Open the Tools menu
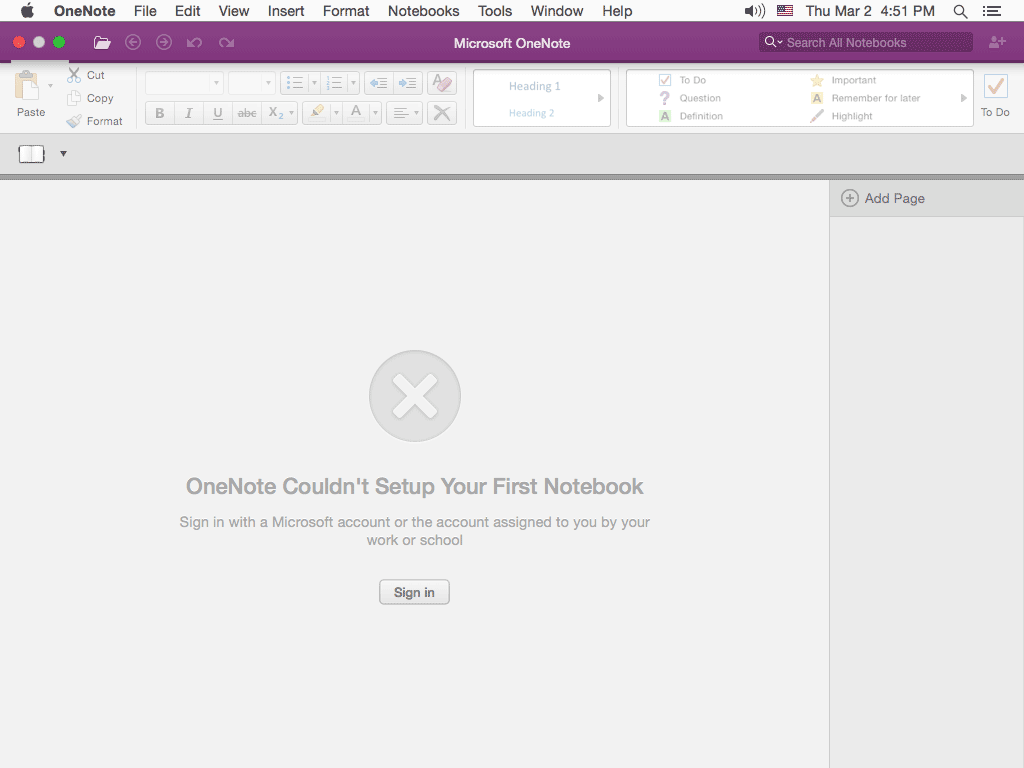This screenshot has width=1024, height=768. pos(495,11)
